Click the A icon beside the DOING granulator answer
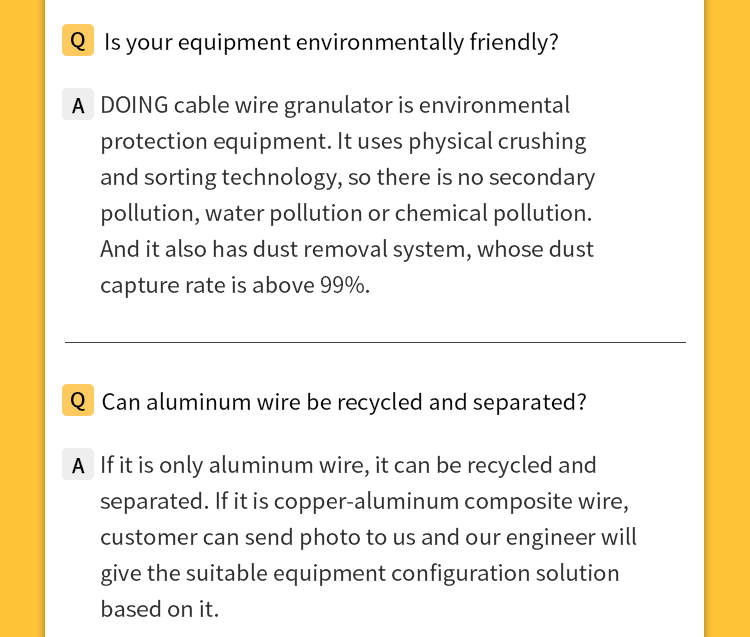 78,105
